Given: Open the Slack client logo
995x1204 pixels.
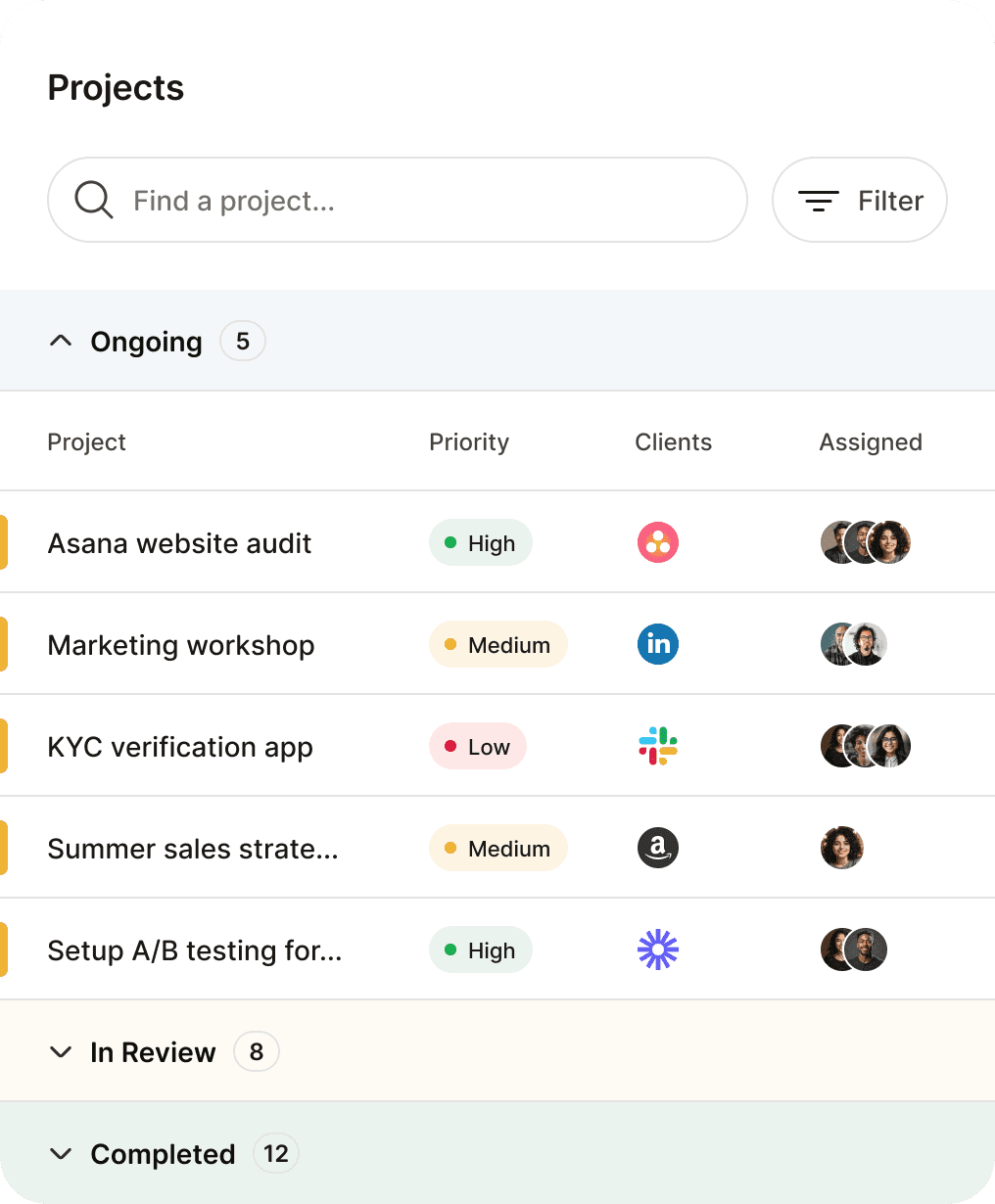Looking at the screenshot, I should [x=658, y=746].
